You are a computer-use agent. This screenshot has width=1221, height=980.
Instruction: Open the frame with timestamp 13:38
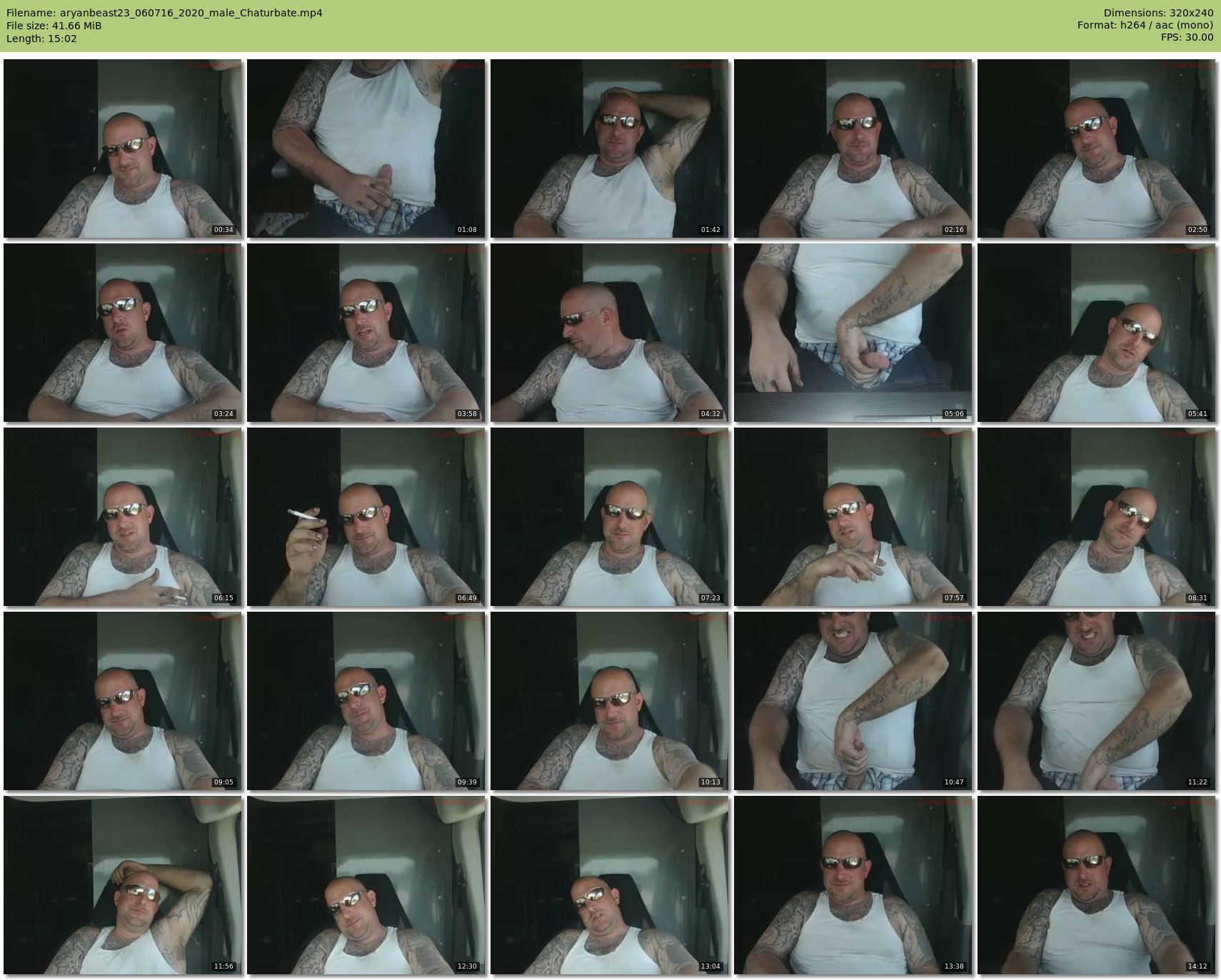tap(853, 885)
